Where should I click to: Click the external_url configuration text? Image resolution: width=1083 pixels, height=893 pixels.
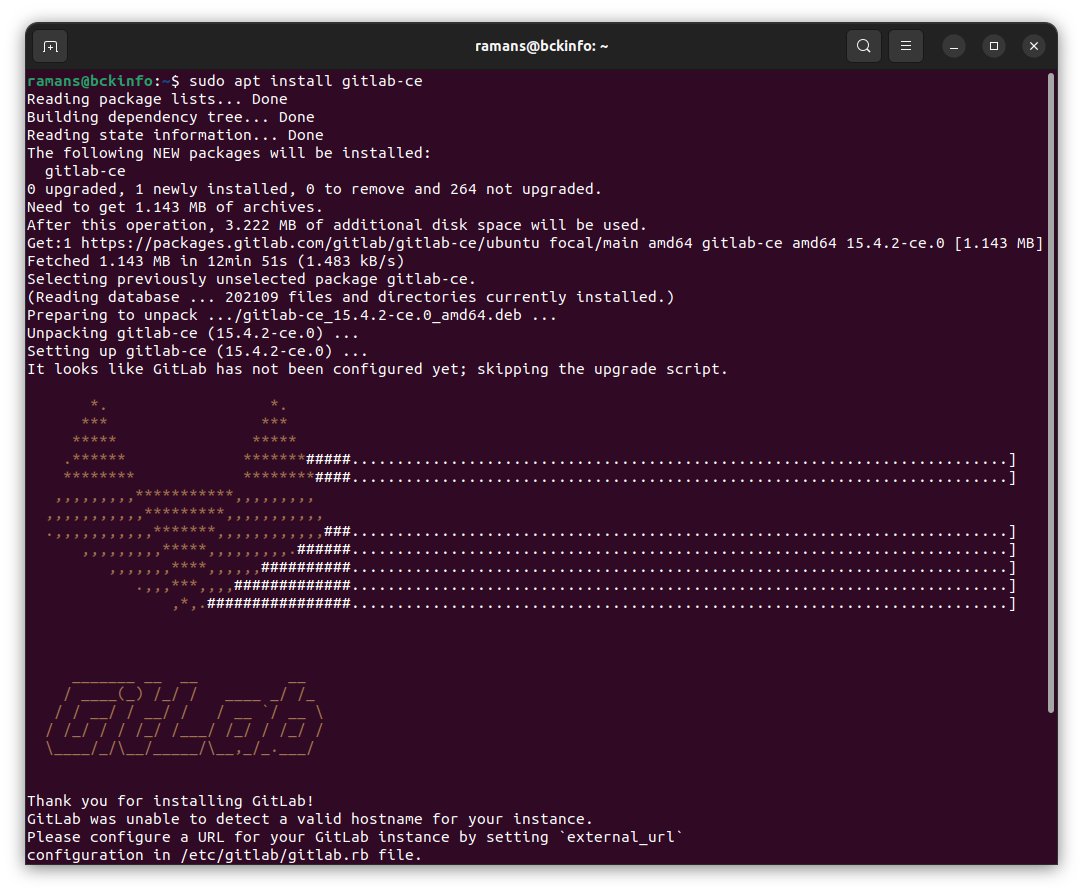[x=621, y=837]
